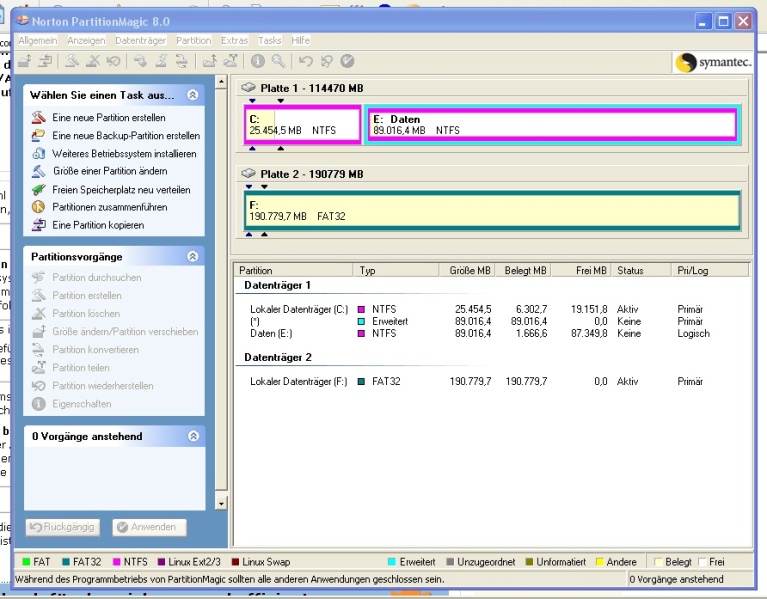The height and width of the screenshot is (599, 767).
Task: Open the Datenträger menu
Action: [x=140, y=41]
